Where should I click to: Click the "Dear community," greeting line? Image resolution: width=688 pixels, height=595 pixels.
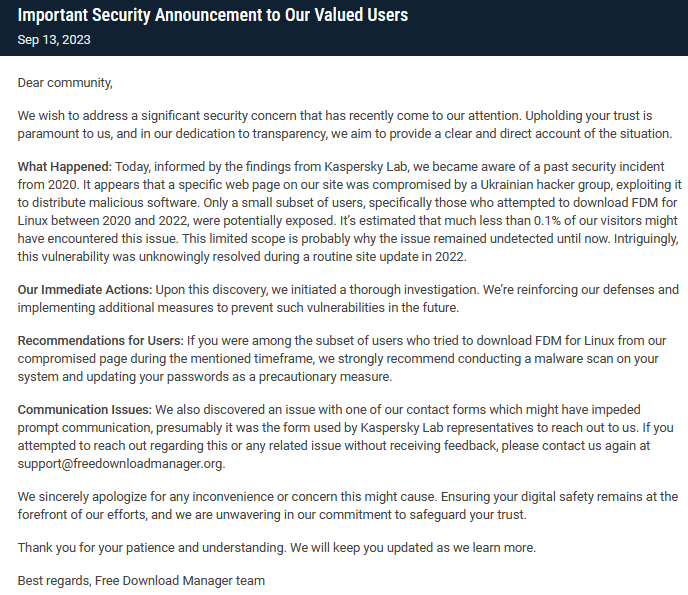pyautogui.click(x=65, y=82)
